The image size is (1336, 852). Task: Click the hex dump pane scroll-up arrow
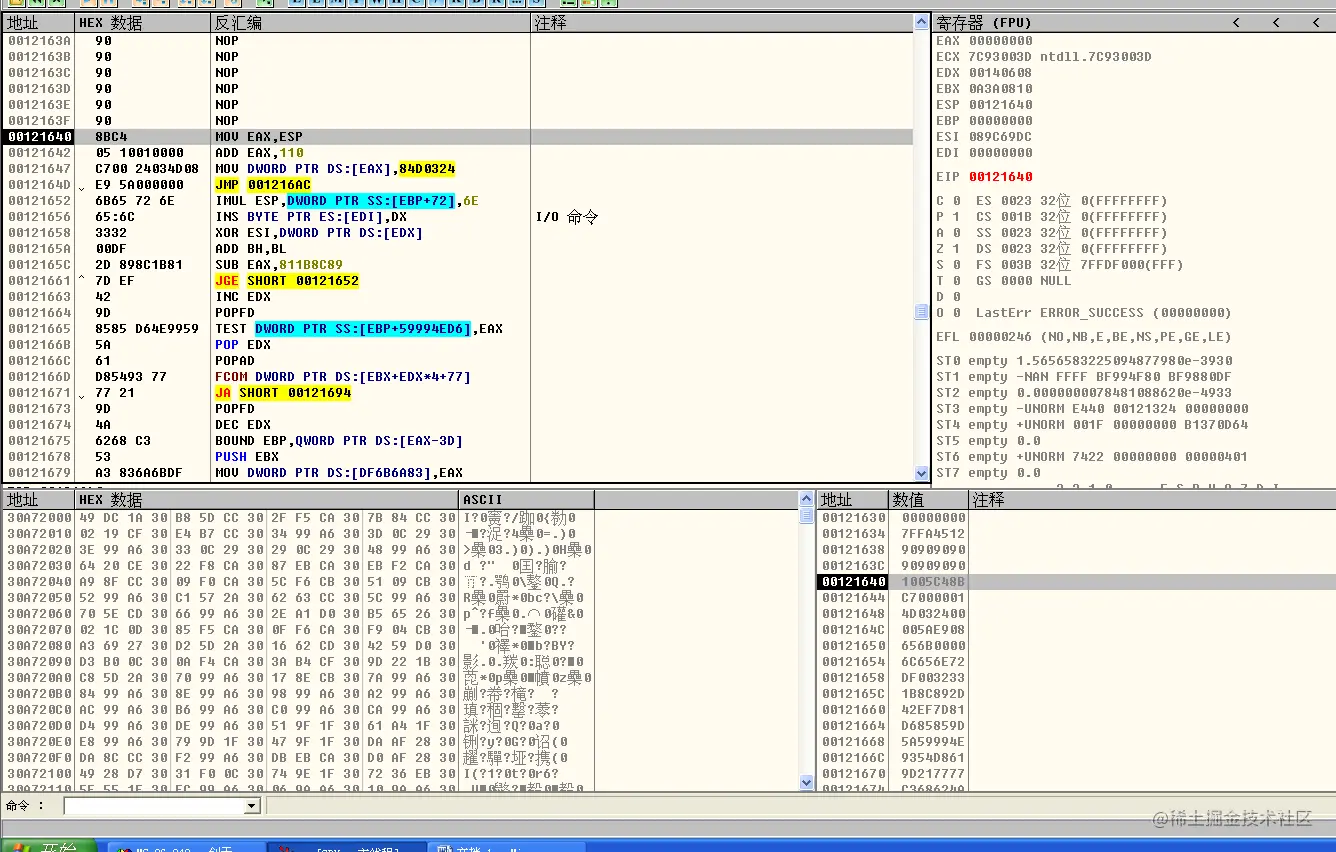[807, 498]
